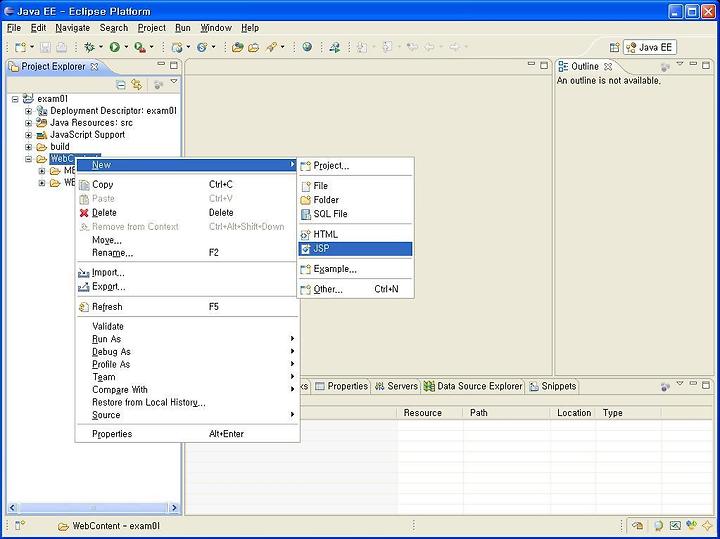Choose SQL File from New submenu
Image resolution: width=720 pixels, height=539 pixels.
(x=355, y=214)
